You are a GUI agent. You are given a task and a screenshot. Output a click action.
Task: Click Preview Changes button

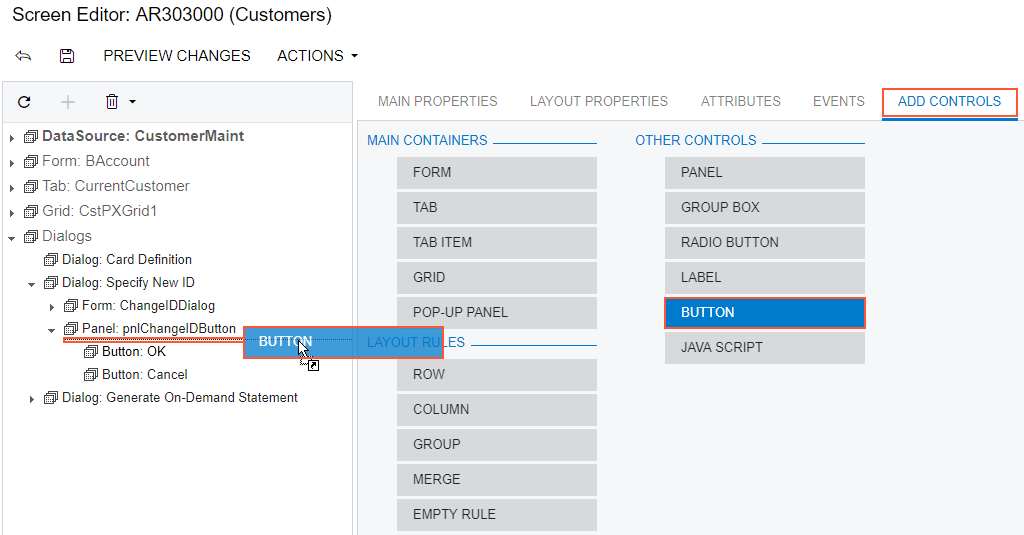(177, 56)
